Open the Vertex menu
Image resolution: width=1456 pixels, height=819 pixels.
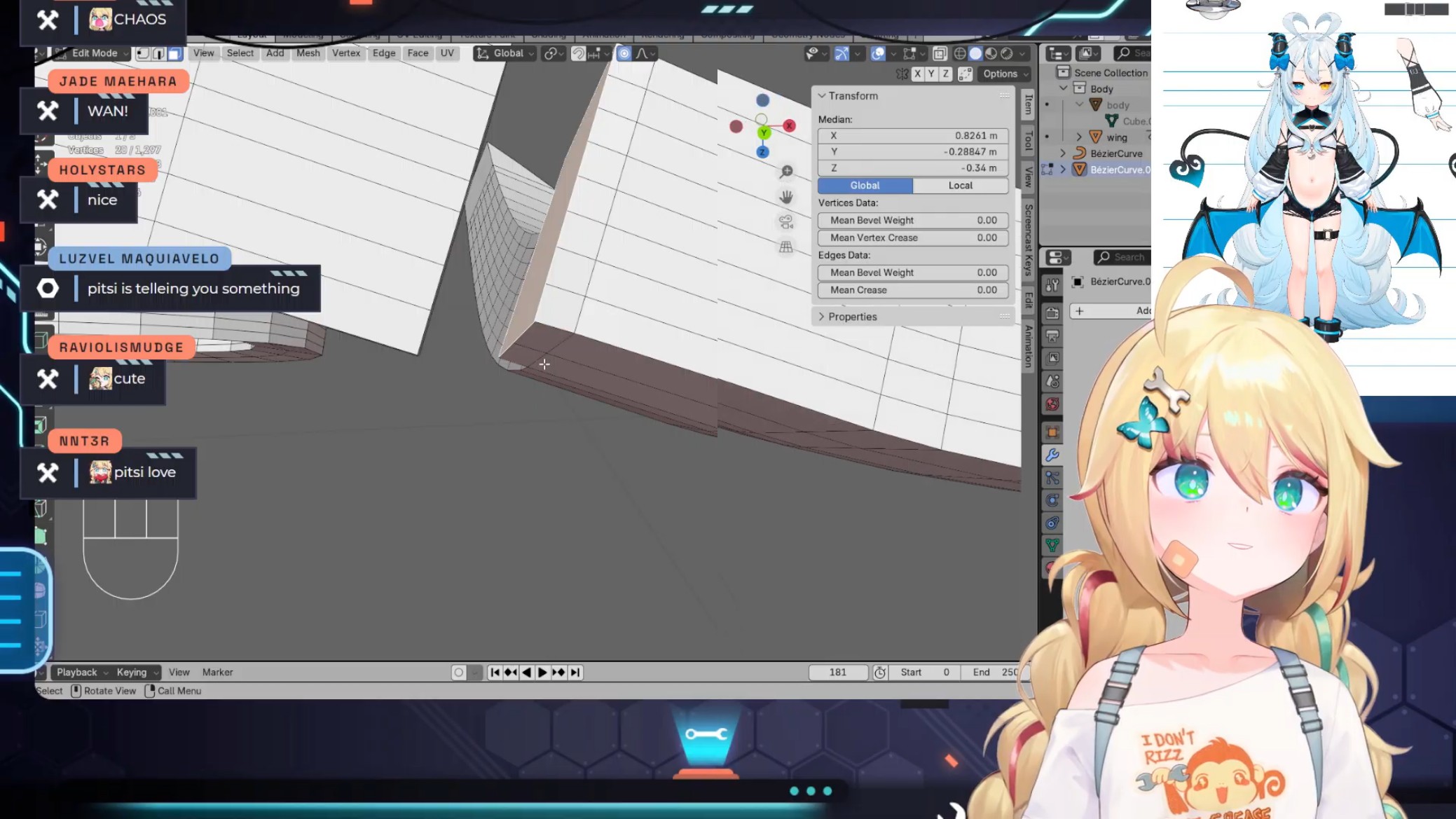click(346, 53)
